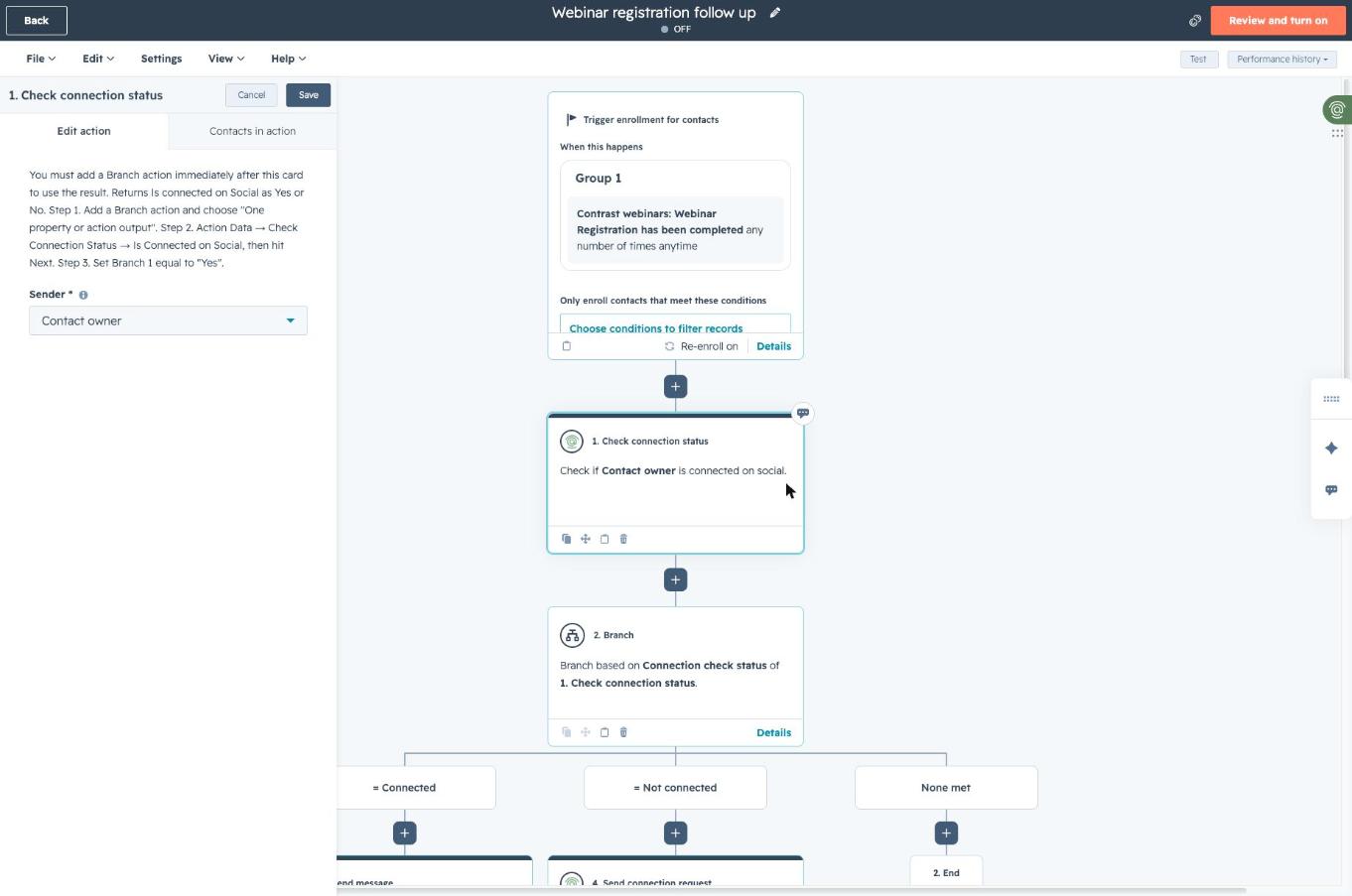Open the Sender dropdown

tap(168, 320)
